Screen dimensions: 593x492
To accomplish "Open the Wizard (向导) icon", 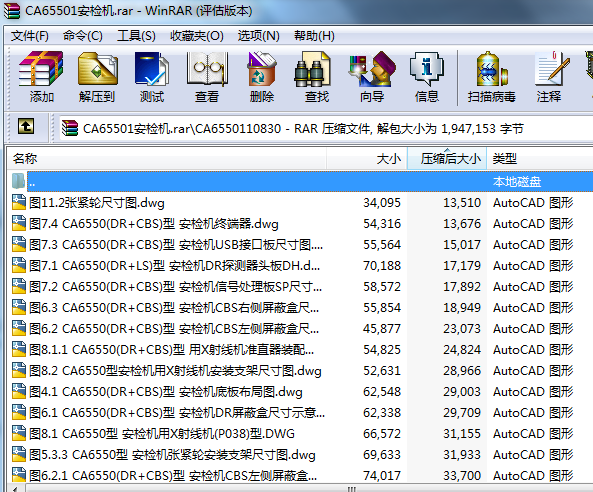I will [372, 69].
